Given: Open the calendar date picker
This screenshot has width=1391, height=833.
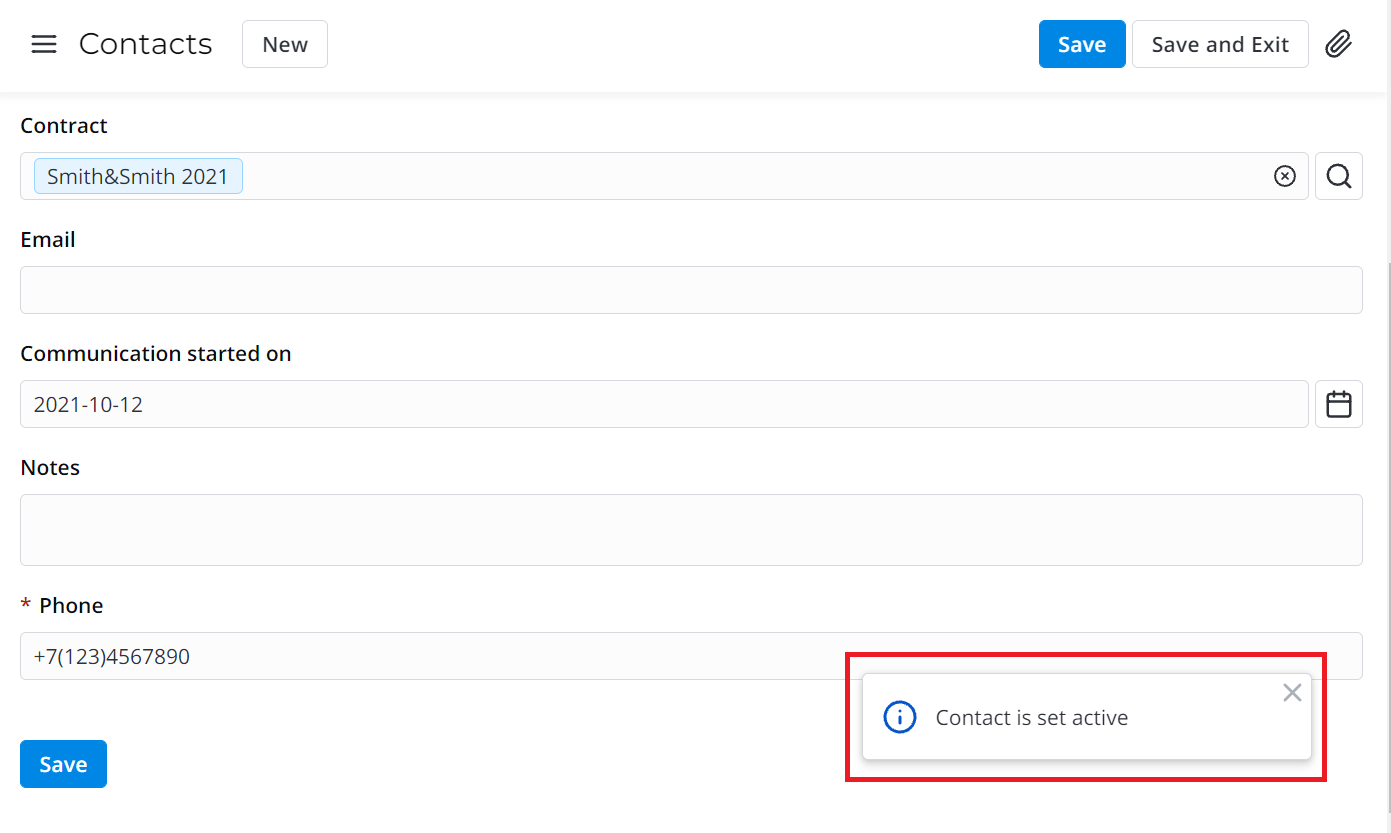Looking at the screenshot, I should click(1338, 404).
